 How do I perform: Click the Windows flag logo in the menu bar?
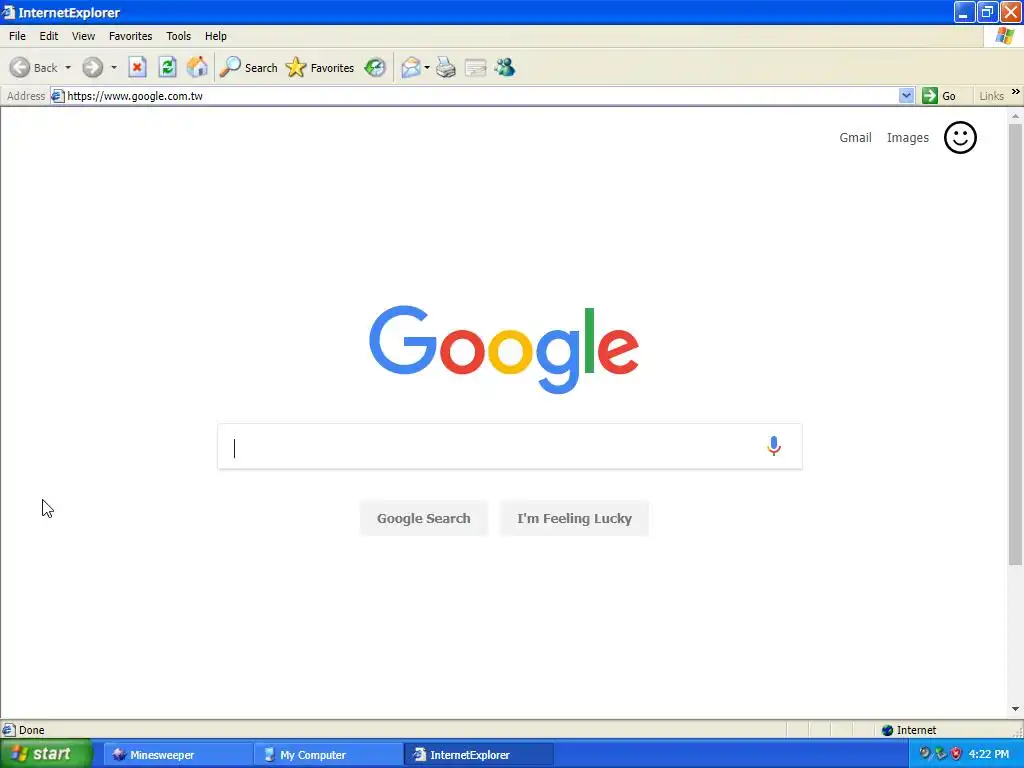1004,36
